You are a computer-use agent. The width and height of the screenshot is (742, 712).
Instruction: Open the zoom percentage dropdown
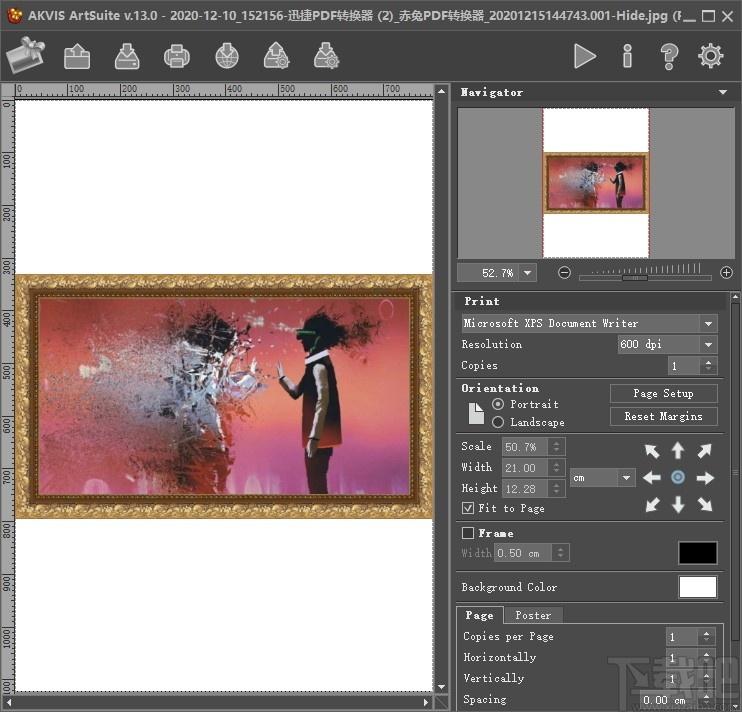click(x=527, y=273)
